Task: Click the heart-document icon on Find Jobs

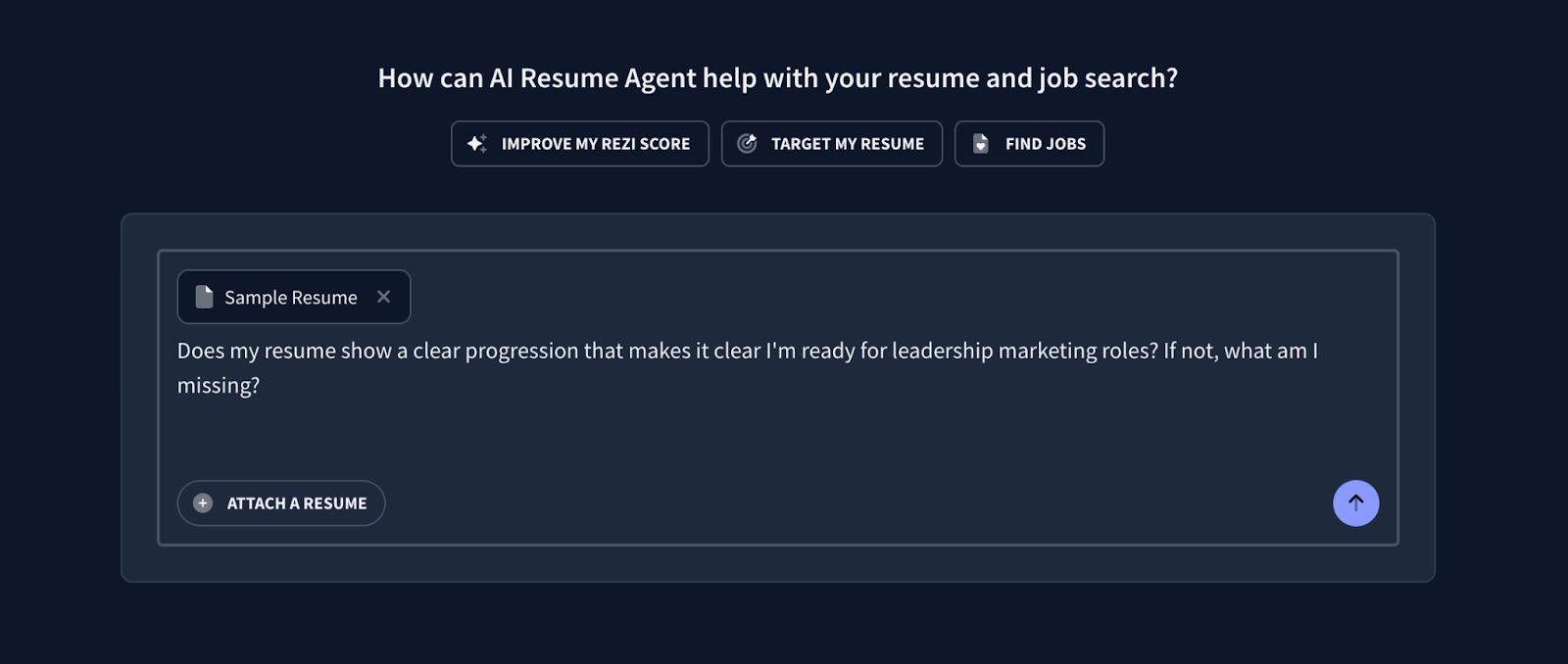Action: [981, 143]
